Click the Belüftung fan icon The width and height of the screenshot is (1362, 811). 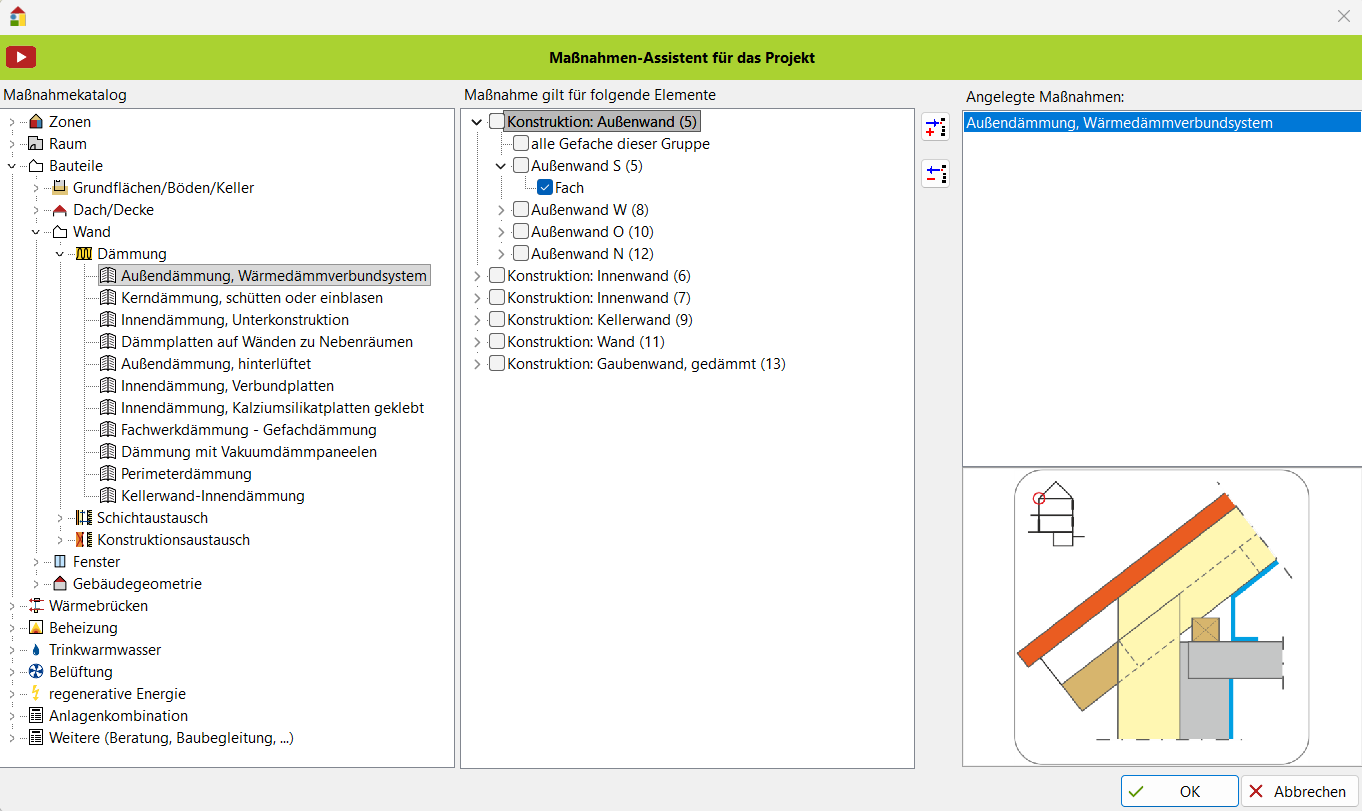tap(37, 672)
